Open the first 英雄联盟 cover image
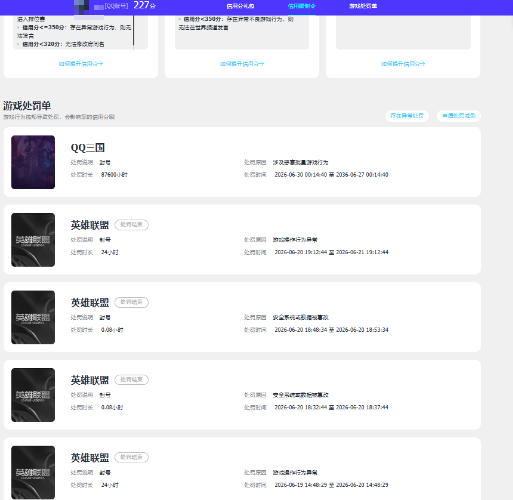 point(33,240)
